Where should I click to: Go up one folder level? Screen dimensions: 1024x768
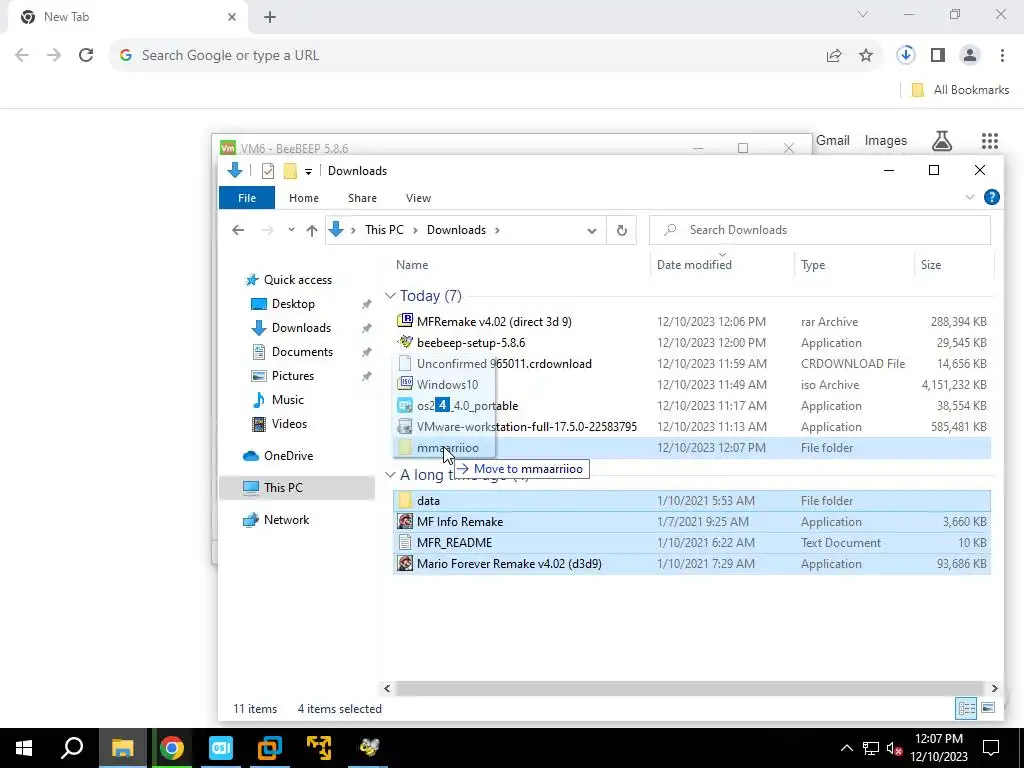(312, 230)
